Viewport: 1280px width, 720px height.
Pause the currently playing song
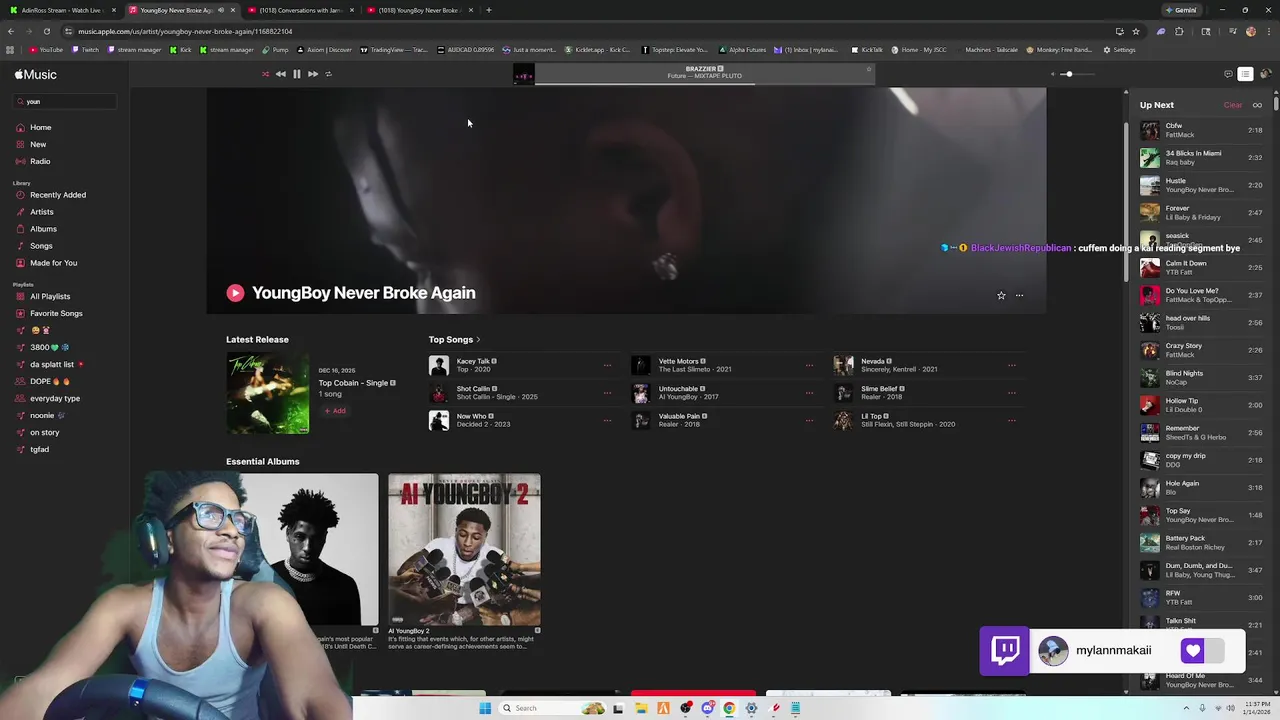click(x=297, y=74)
